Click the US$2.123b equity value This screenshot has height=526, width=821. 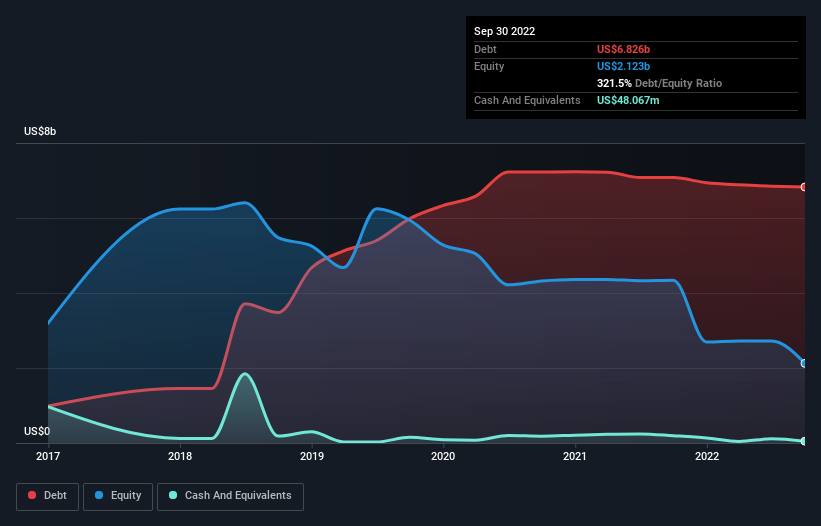click(x=623, y=66)
